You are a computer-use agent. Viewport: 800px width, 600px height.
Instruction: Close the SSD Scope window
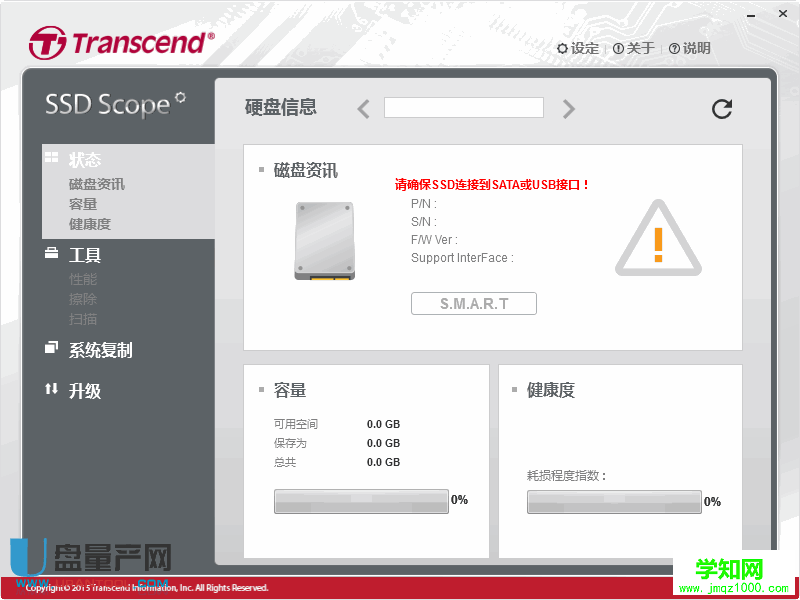click(x=783, y=14)
